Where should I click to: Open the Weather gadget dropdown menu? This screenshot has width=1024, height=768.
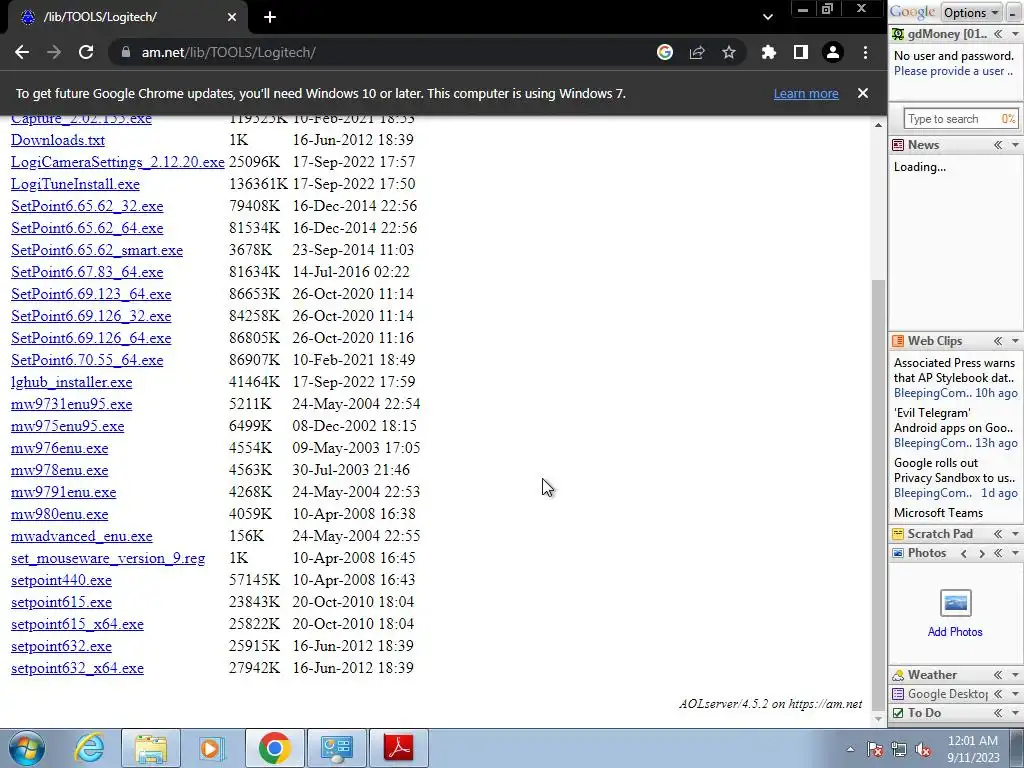[1016, 675]
